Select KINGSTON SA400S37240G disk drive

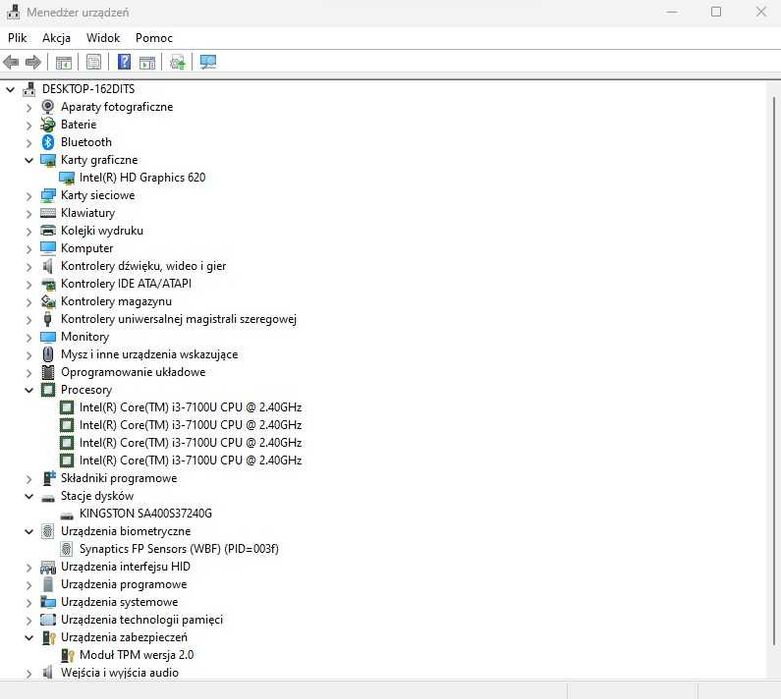tap(145, 513)
